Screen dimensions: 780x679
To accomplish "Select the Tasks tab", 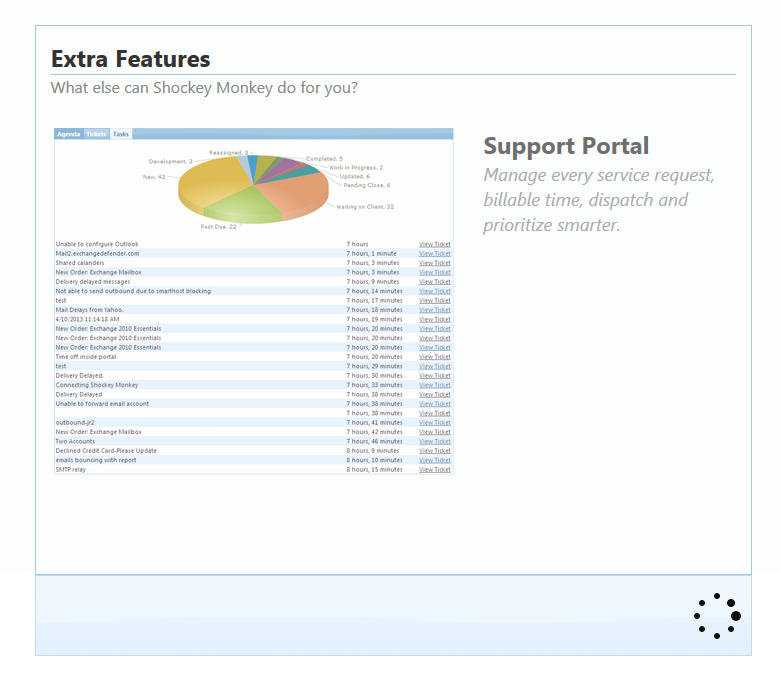I will pos(120,134).
